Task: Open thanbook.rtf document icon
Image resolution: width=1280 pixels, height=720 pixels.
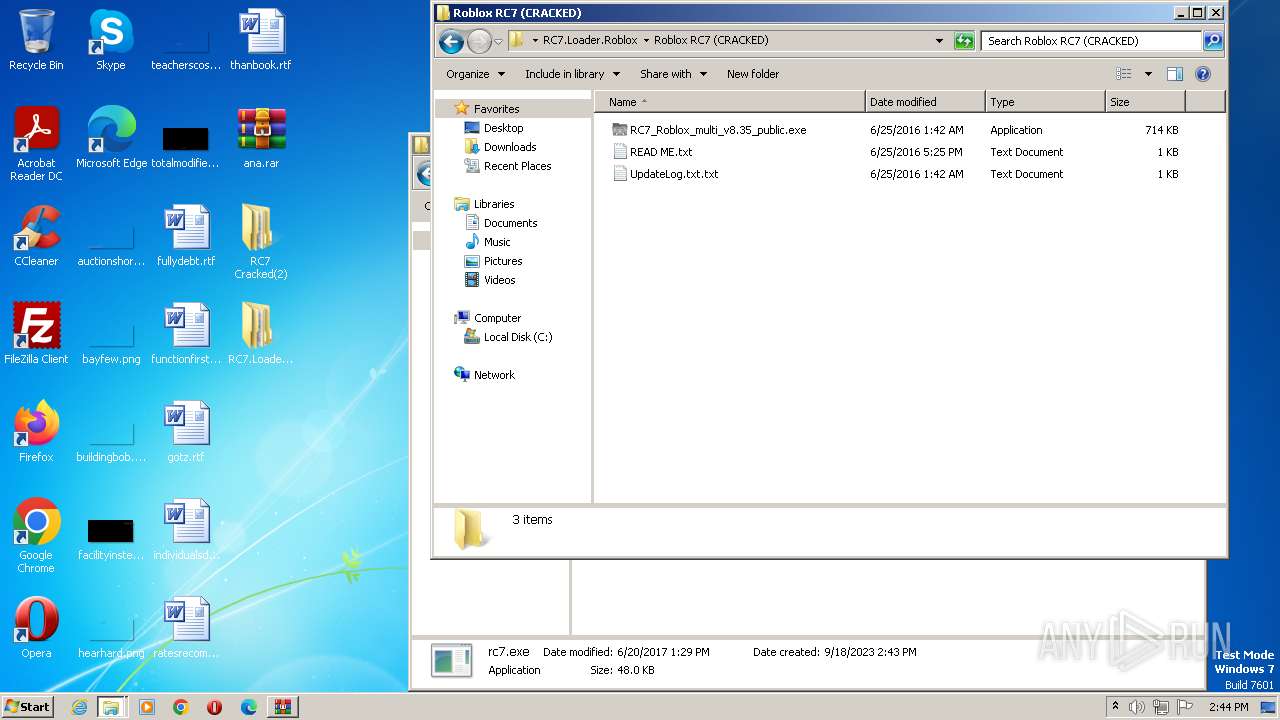Action: 261,40
